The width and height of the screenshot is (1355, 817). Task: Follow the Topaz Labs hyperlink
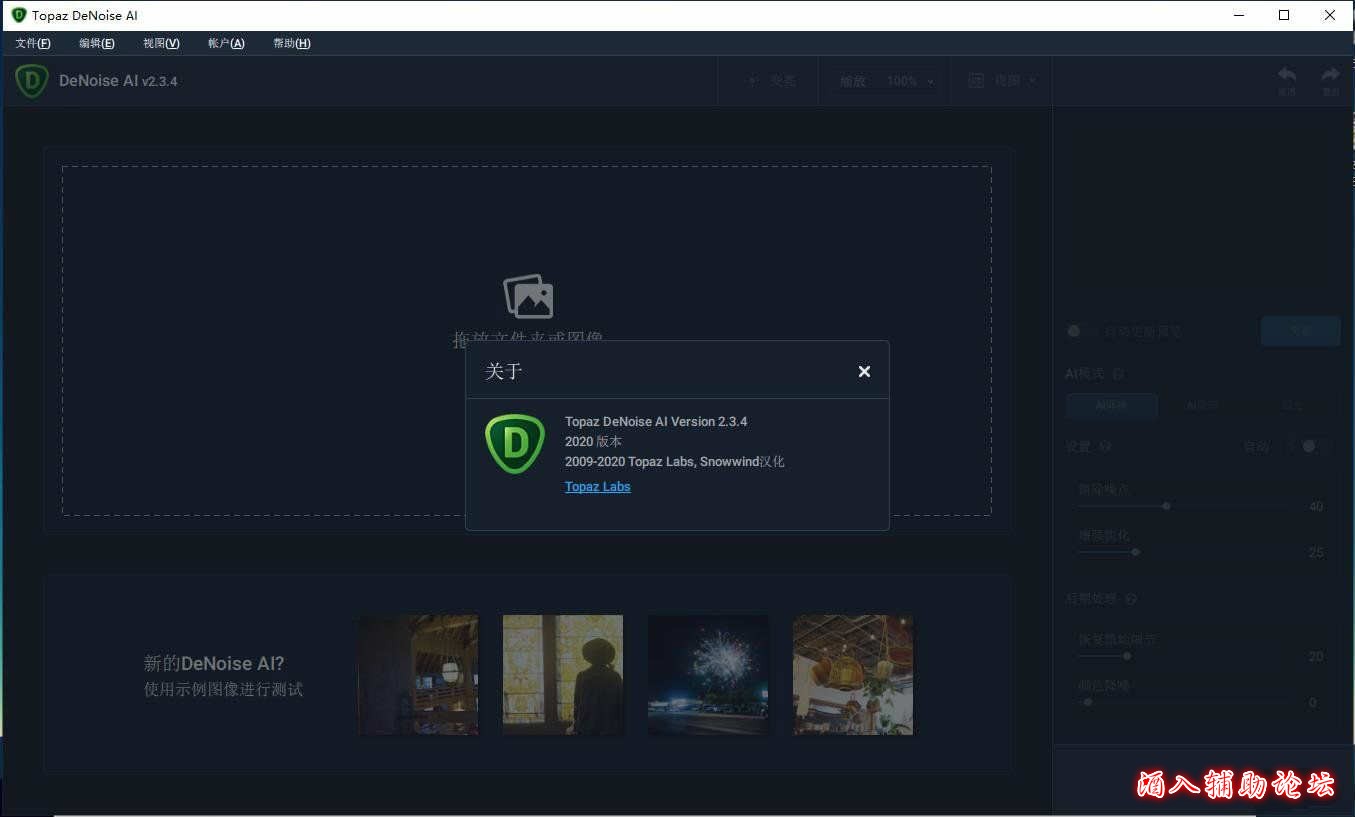pos(597,487)
